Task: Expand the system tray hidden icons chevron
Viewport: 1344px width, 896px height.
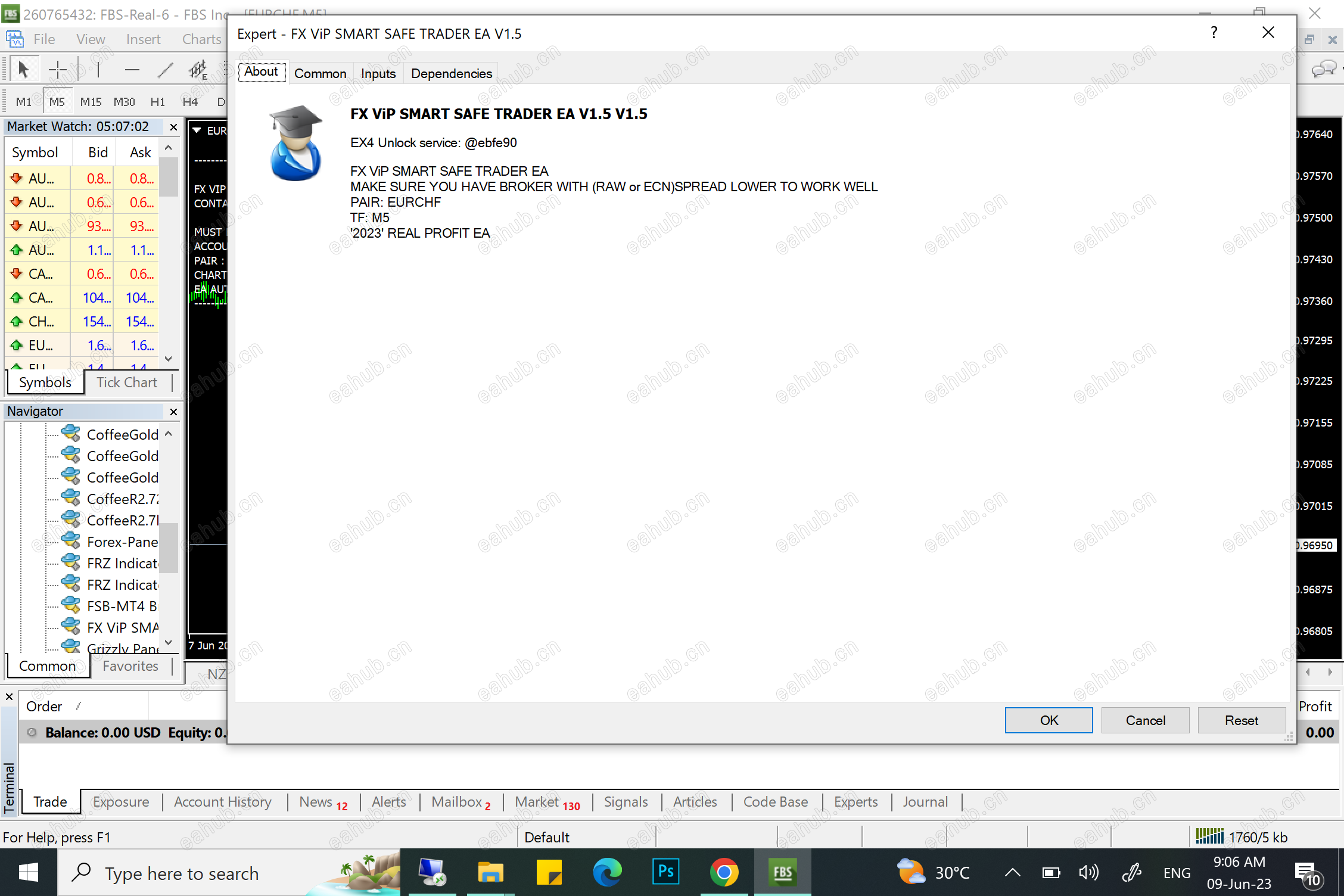Action: point(1012,873)
